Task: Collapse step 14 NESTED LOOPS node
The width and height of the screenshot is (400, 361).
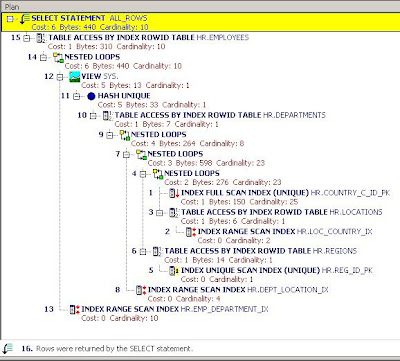Action: (43, 58)
